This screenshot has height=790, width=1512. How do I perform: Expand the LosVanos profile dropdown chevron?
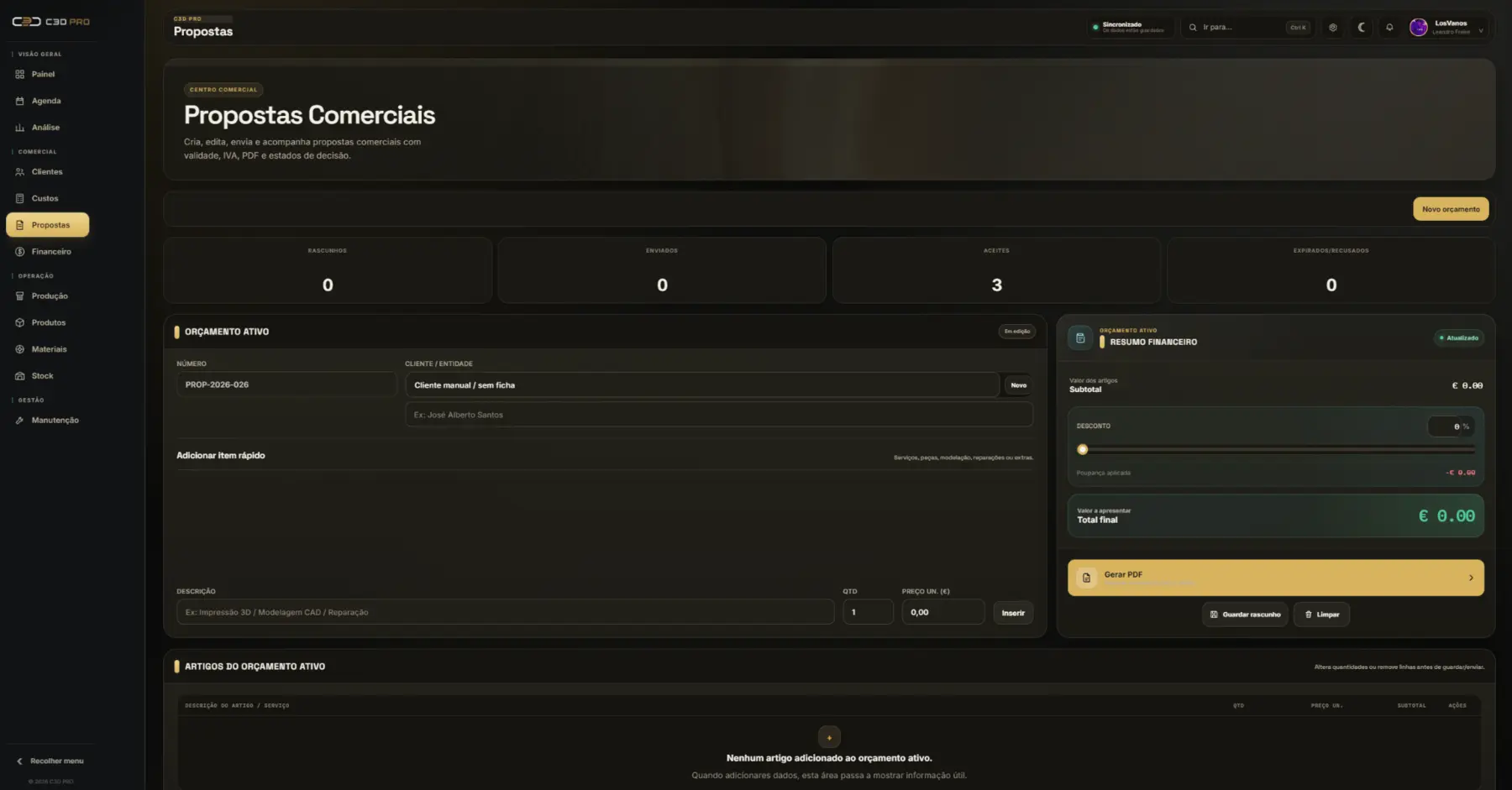click(1481, 31)
